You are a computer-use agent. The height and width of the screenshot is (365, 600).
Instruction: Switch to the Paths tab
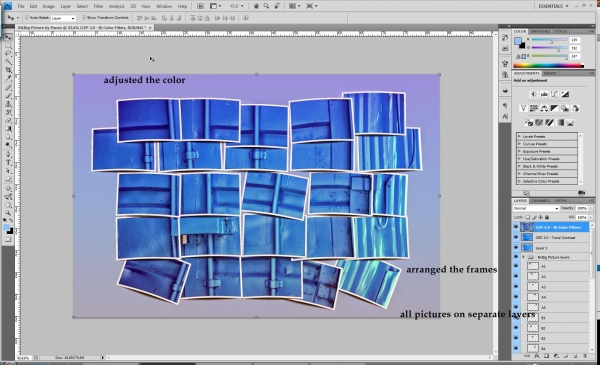[x=561, y=200]
